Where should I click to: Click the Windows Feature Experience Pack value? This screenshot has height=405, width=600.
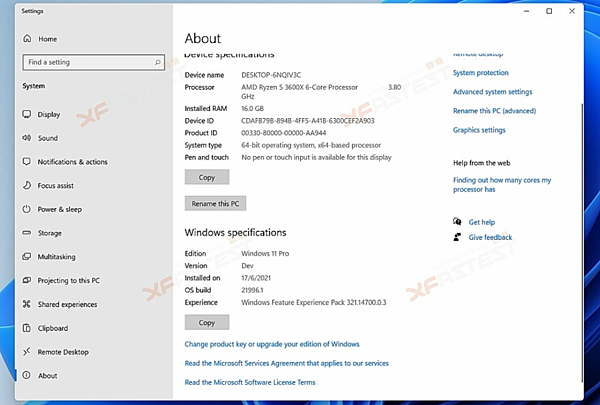click(314, 302)
